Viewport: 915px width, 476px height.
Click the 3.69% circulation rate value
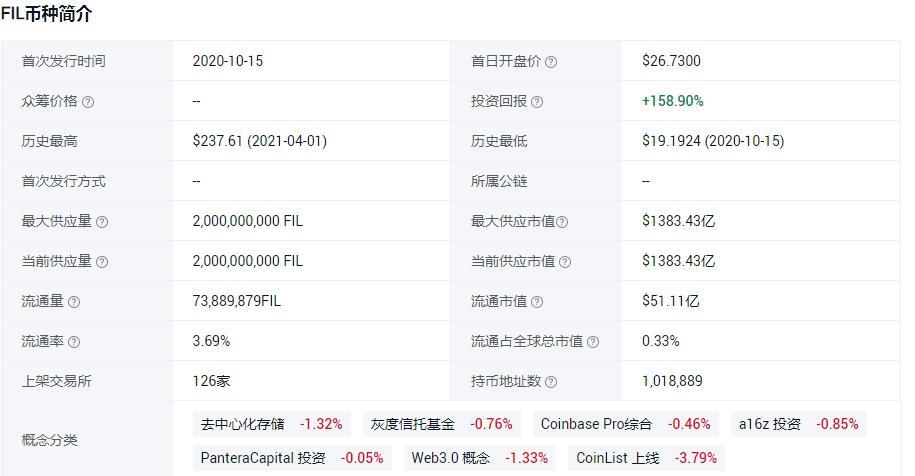[211, 341]
